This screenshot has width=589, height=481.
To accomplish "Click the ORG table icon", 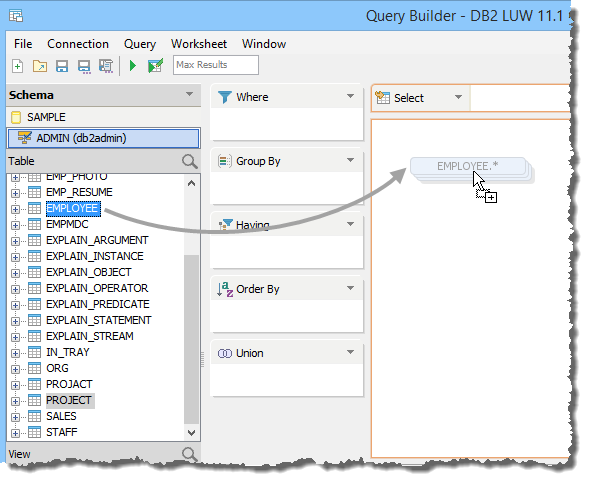I will 35,368.
